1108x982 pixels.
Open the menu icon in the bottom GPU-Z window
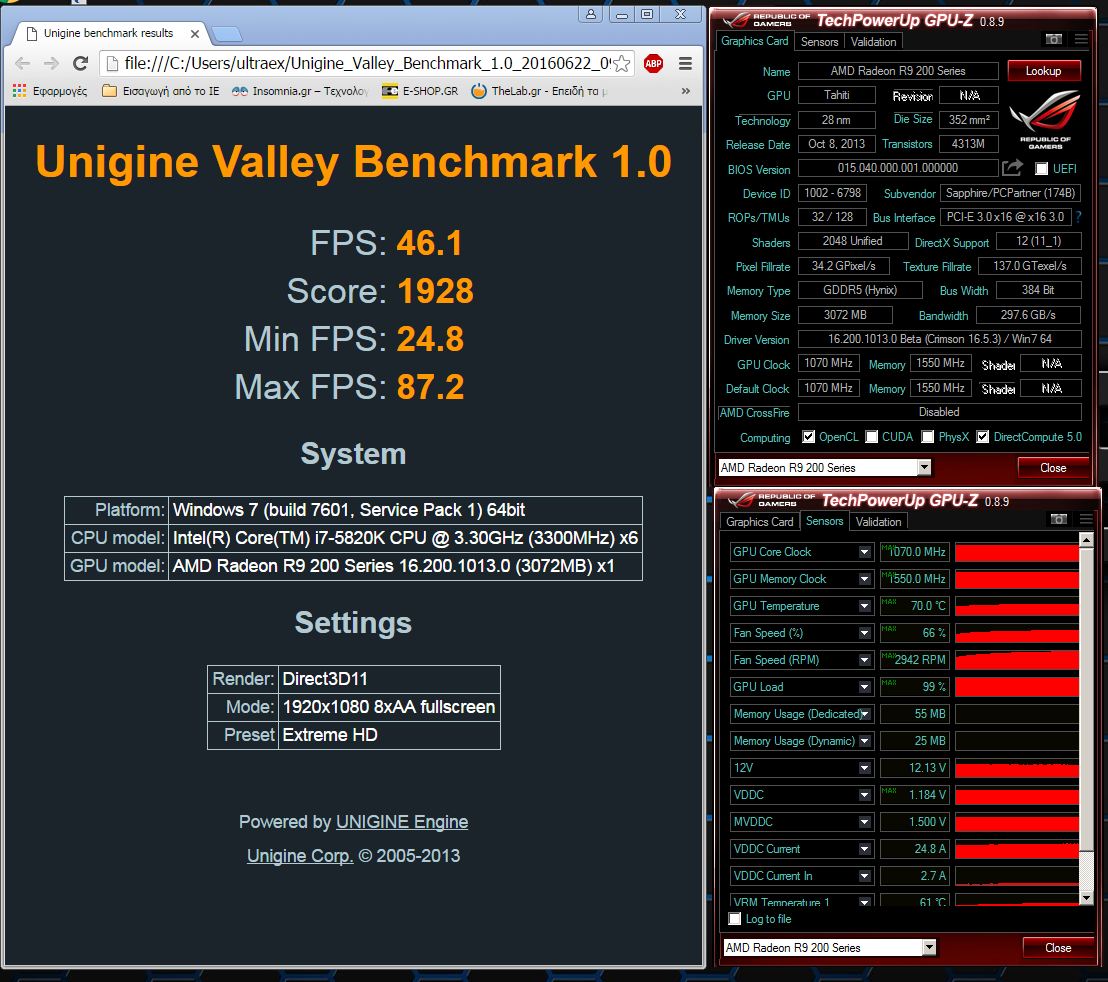click(x=1086, y=519)
